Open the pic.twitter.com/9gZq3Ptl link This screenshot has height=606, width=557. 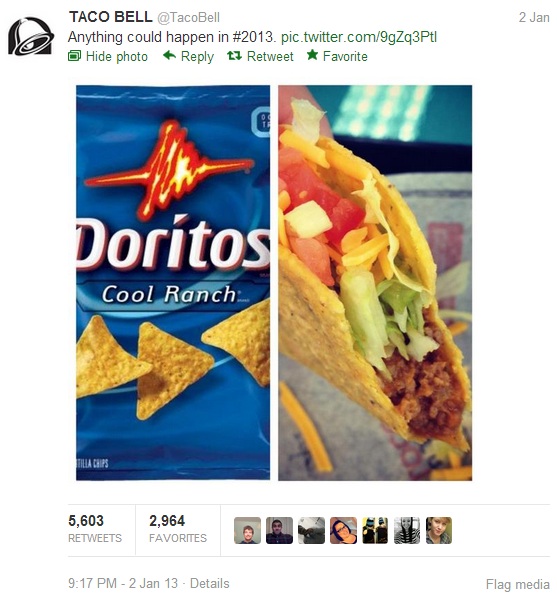(x=358, y=37)
